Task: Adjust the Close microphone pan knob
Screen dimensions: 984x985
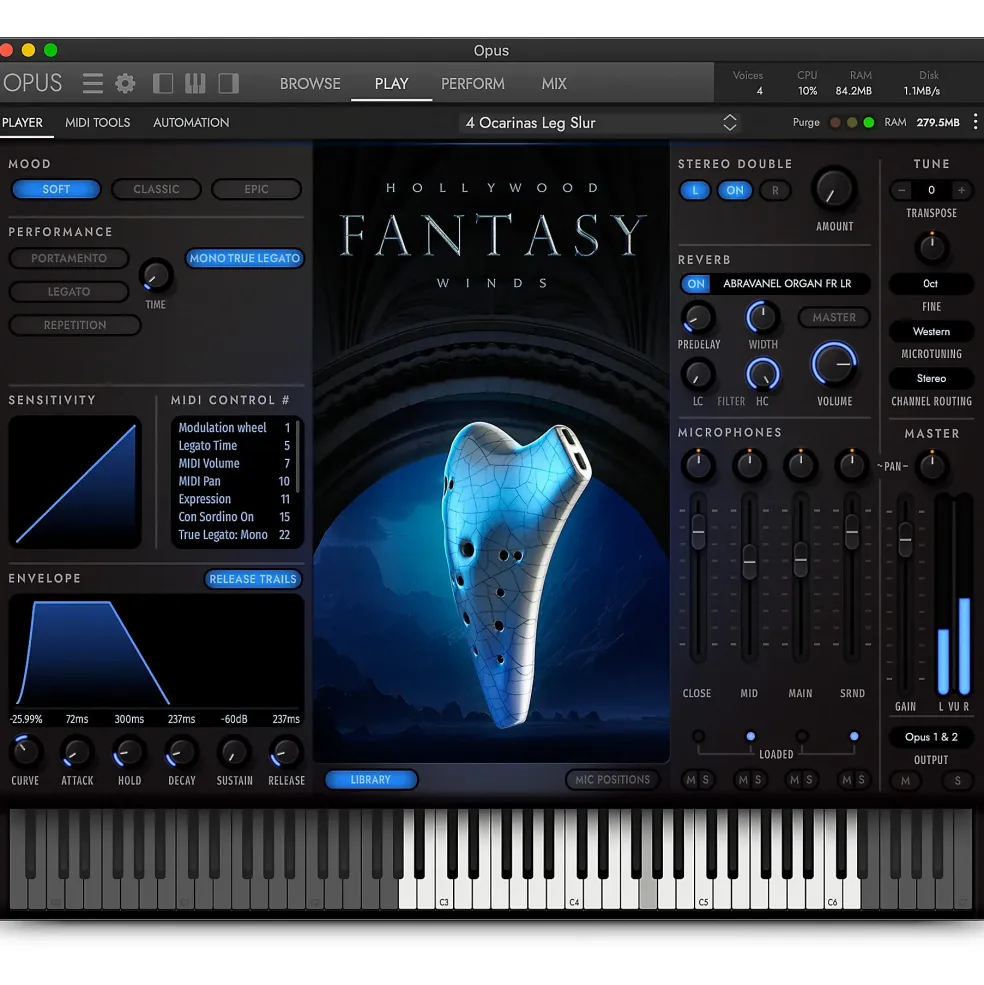Action: [x=697, y=465]
